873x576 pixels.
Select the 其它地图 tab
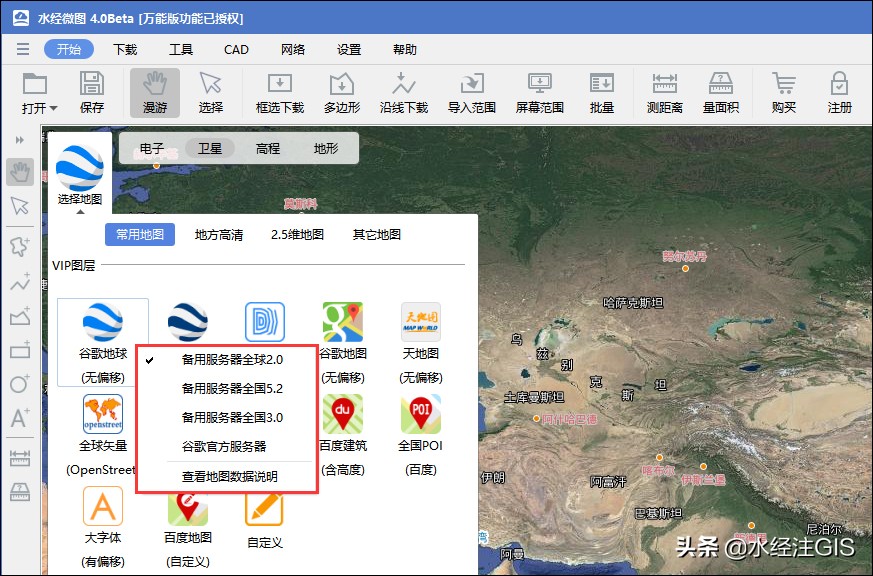pyautogui.click(x=377, y=234)
